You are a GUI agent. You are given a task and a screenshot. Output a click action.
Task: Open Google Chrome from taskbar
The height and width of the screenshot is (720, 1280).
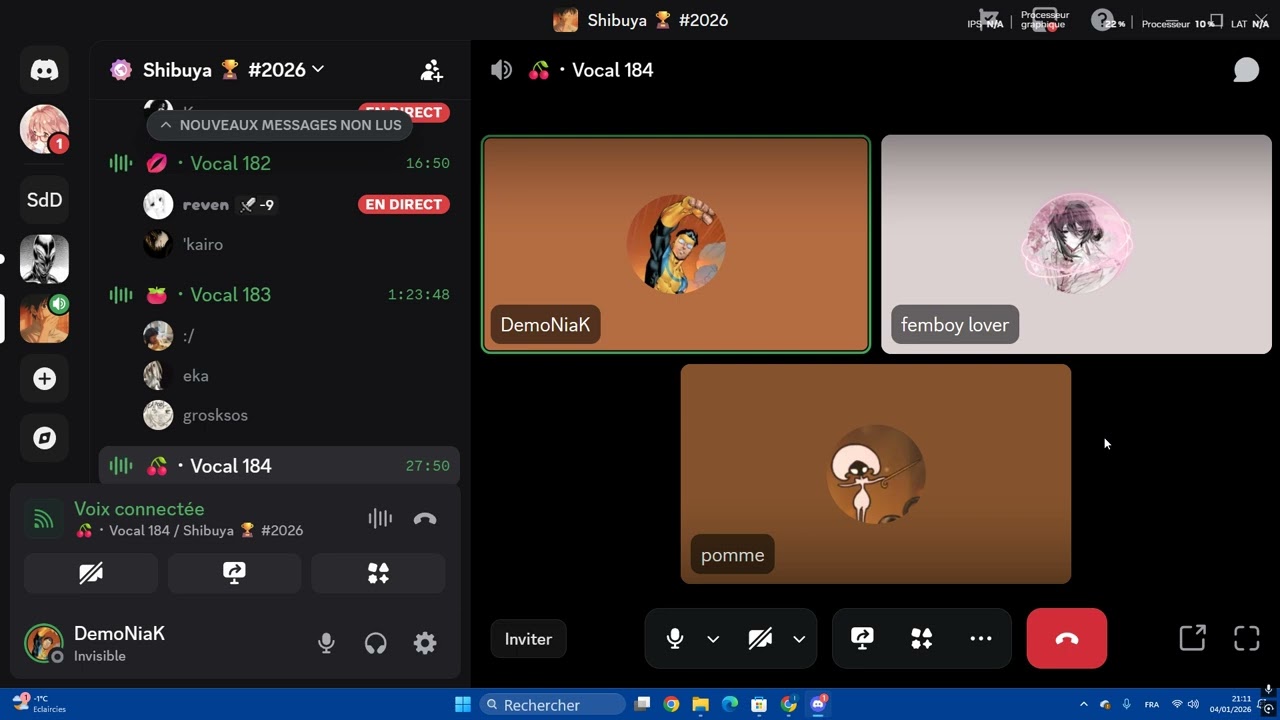click(671, 705)
